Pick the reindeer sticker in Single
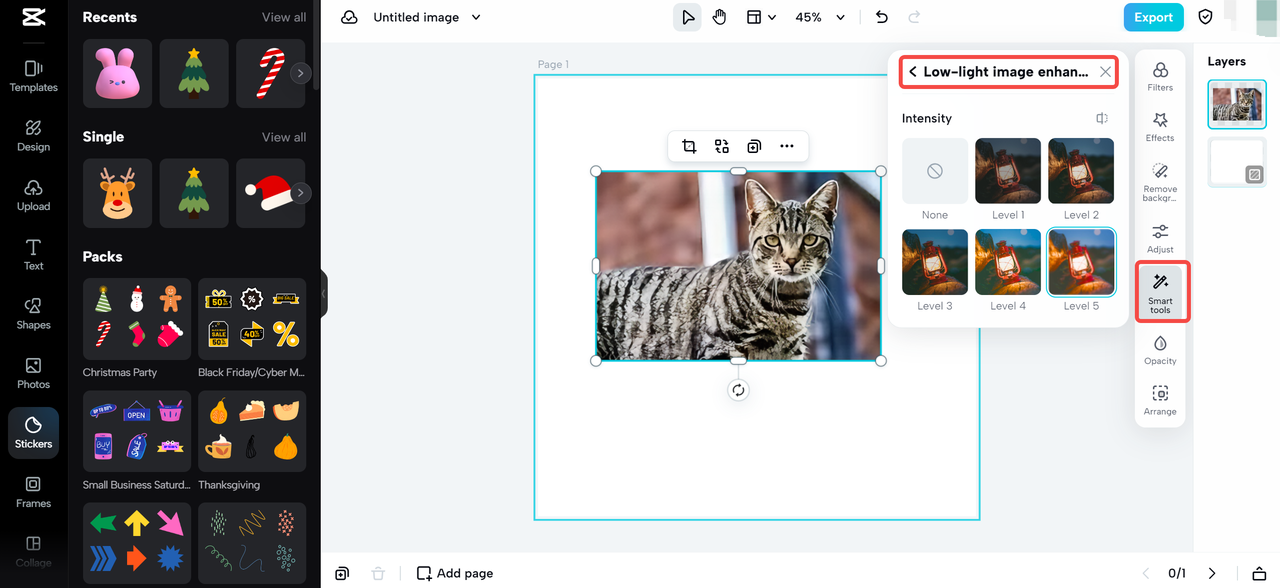Screen dimensions: 1280x588 [x=117, y=193]
